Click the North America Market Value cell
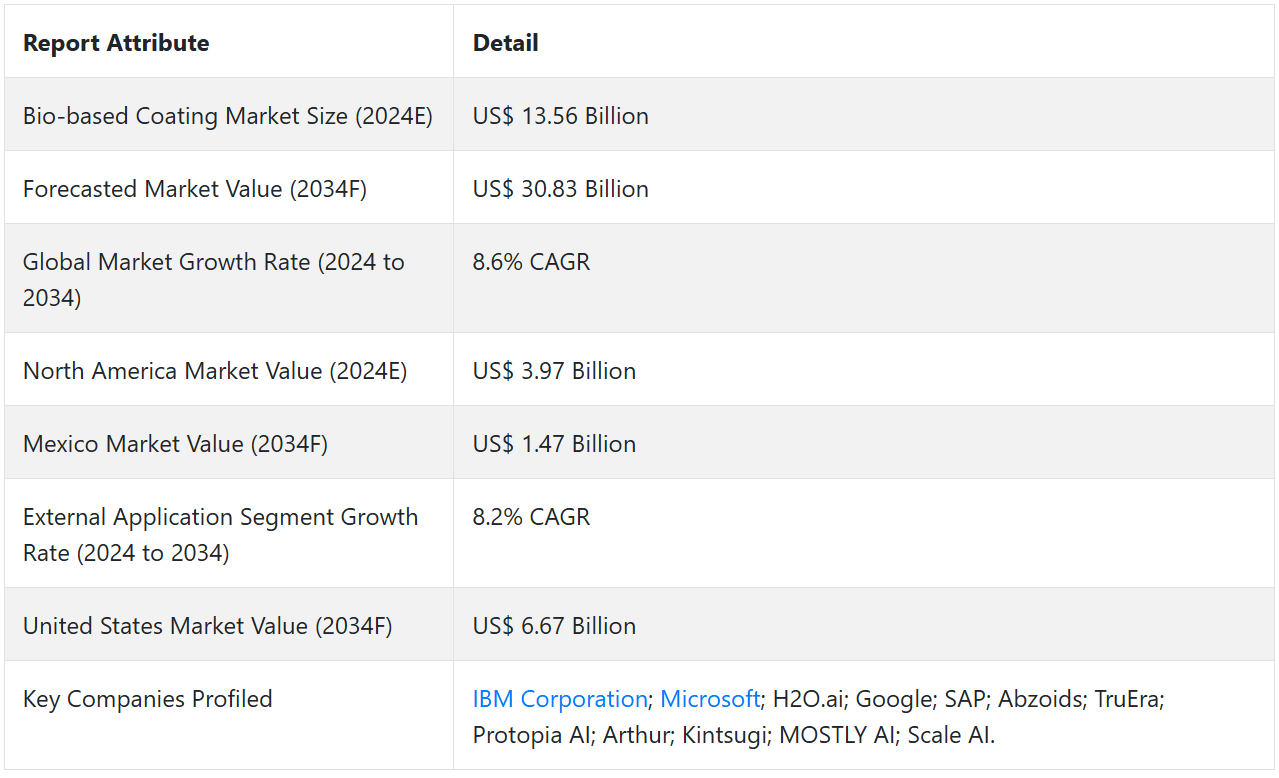The height and width of the screenshot is (778, 1279). click(x=215, y=371)
